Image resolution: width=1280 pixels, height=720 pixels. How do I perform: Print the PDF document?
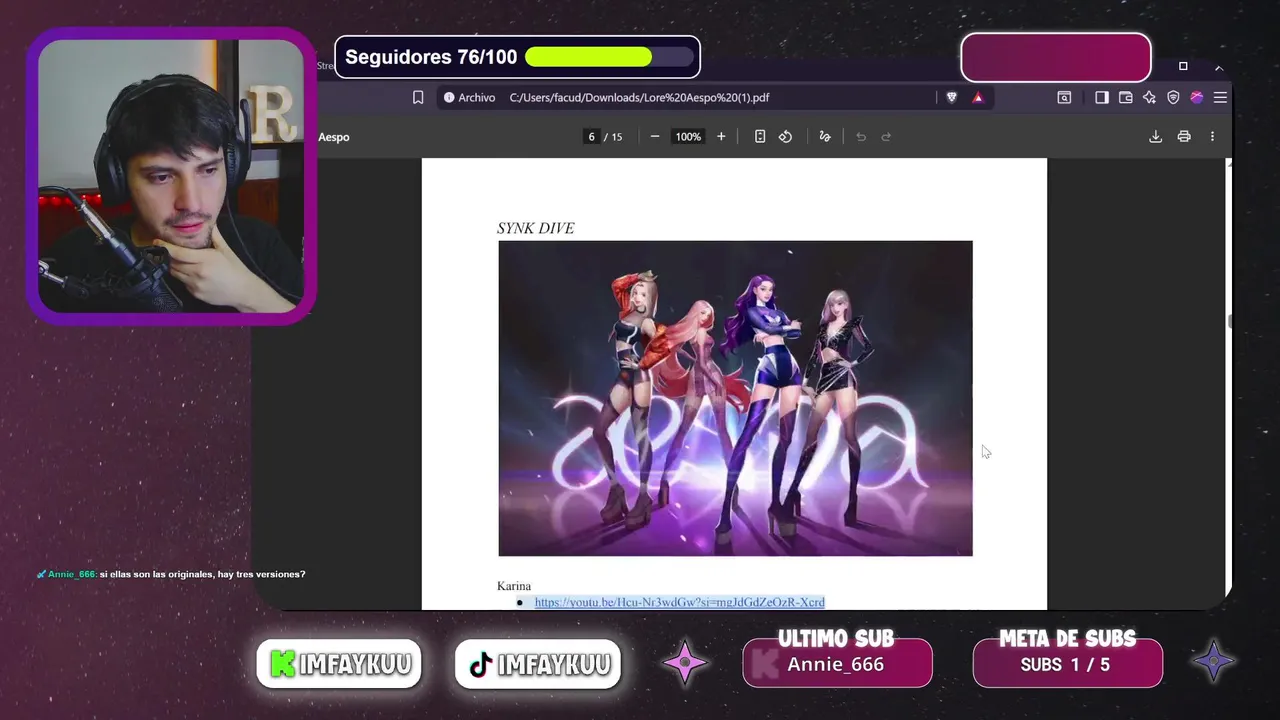pyautogui.click(x=1184, y=136)
